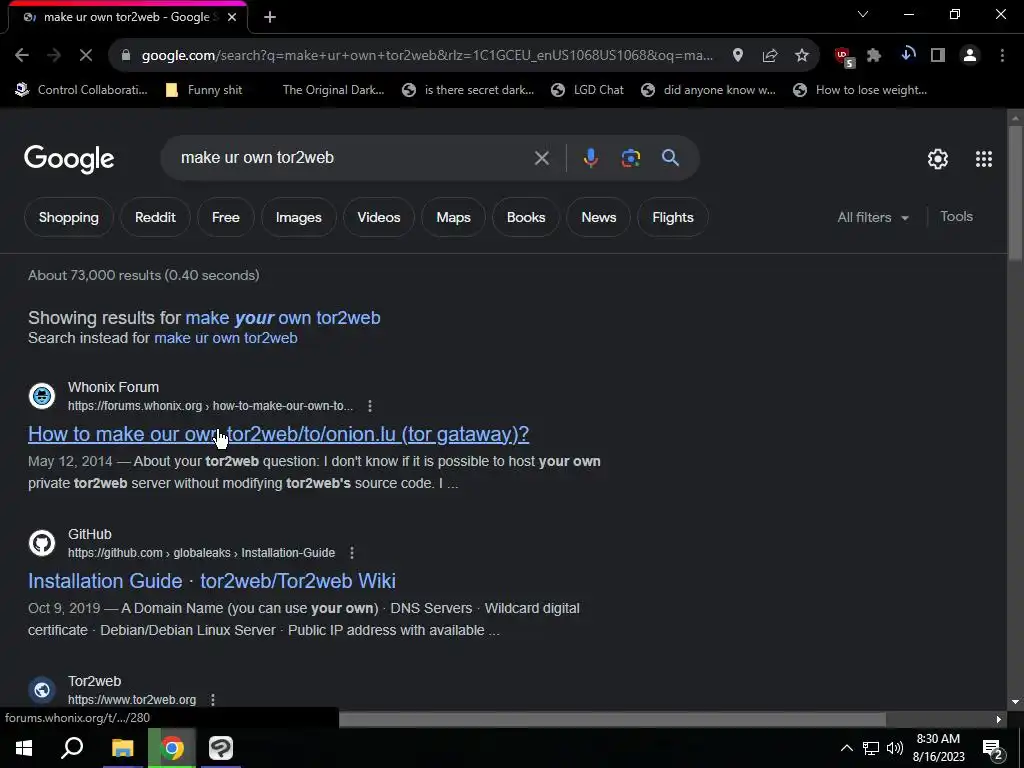The height and width of the screenshot is (768, 1024).
Task: Open the uBlock Origin extension icon
Action: [844, 57]
